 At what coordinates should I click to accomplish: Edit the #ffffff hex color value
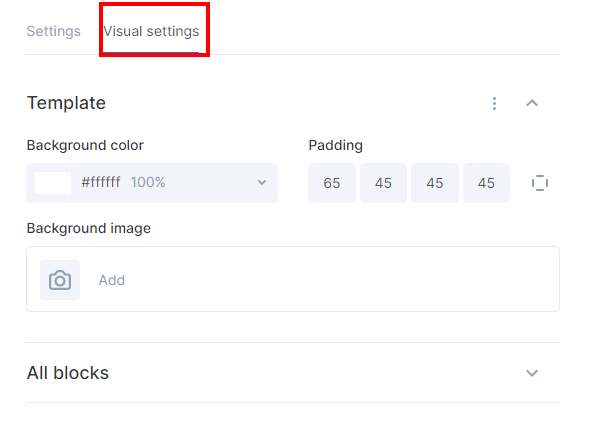101,182
